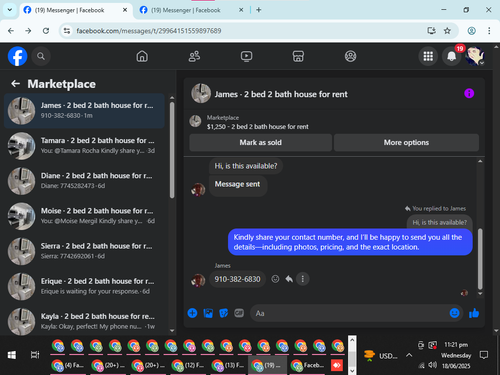Open the account profile picture menu
The width and height of the screenshot is (500, 375).
[x=475, y=56]
